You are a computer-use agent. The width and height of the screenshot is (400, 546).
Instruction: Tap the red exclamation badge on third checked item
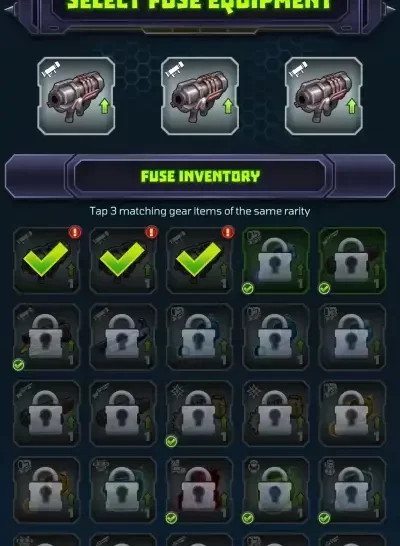coord(228,232)
